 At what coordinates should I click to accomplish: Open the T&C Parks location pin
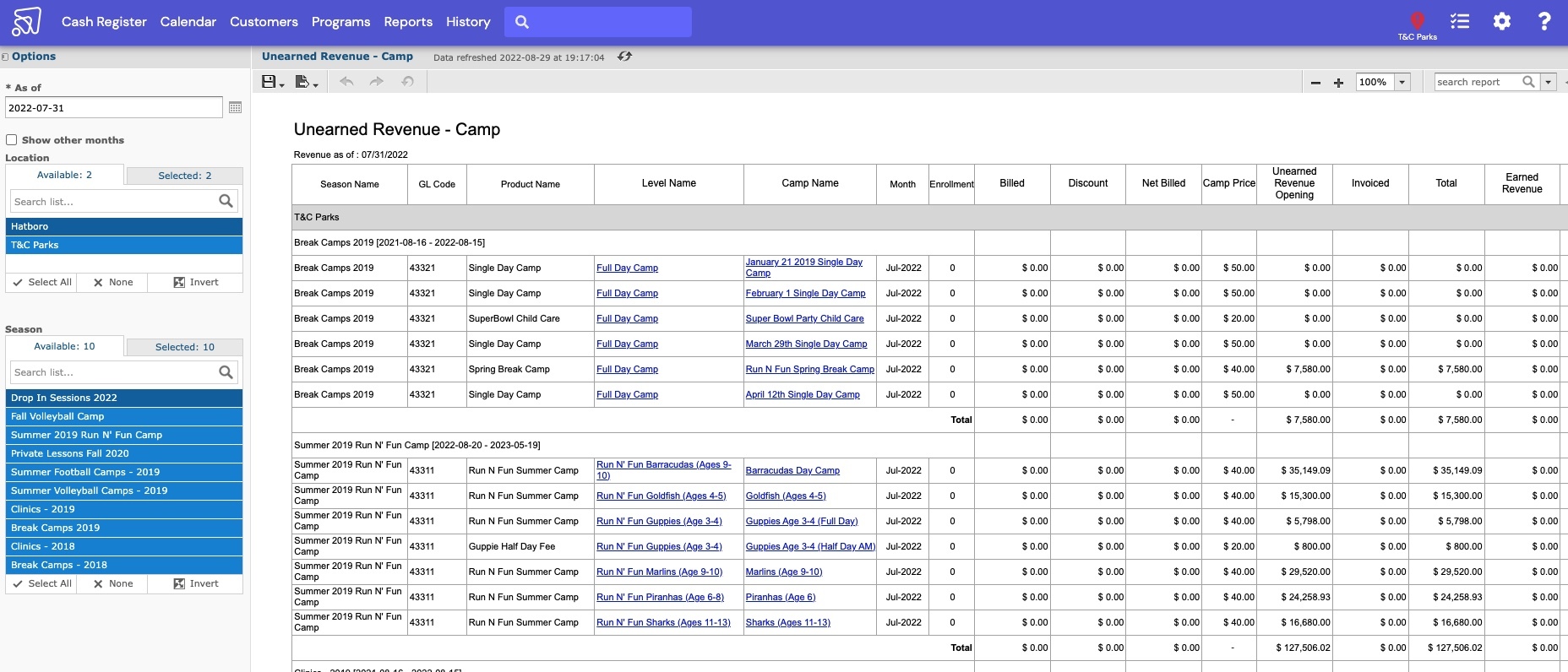[x=1417, y=21]
